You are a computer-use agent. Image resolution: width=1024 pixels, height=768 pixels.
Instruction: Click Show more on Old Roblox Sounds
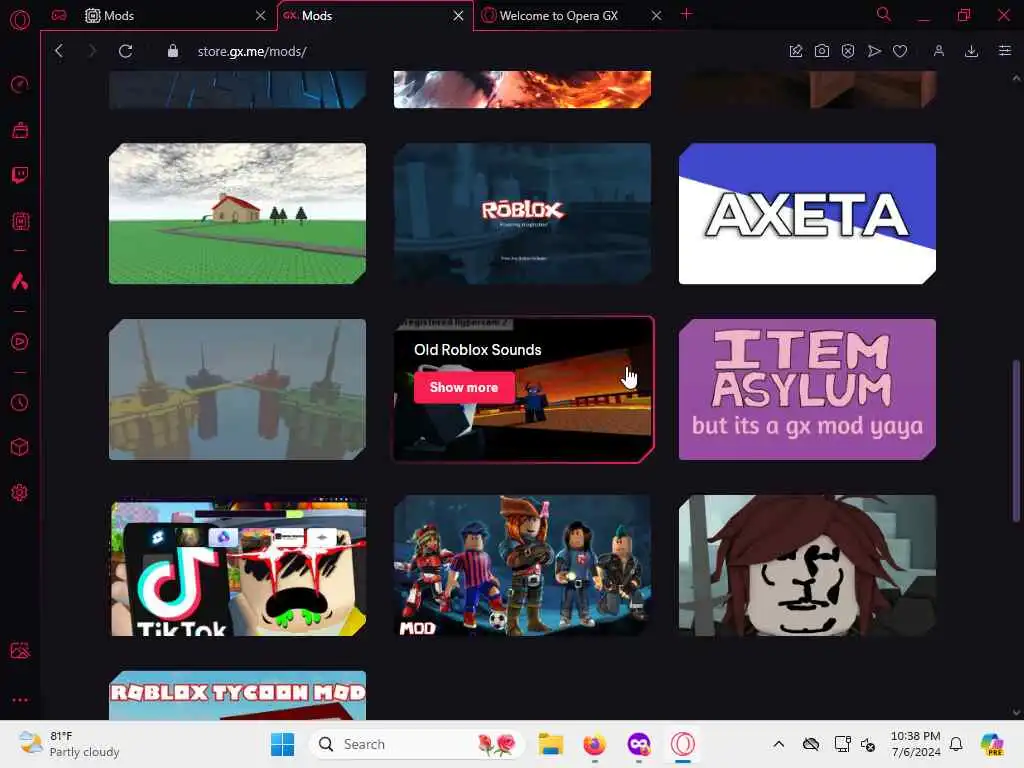pyautogui.click(x=464, y=387)
